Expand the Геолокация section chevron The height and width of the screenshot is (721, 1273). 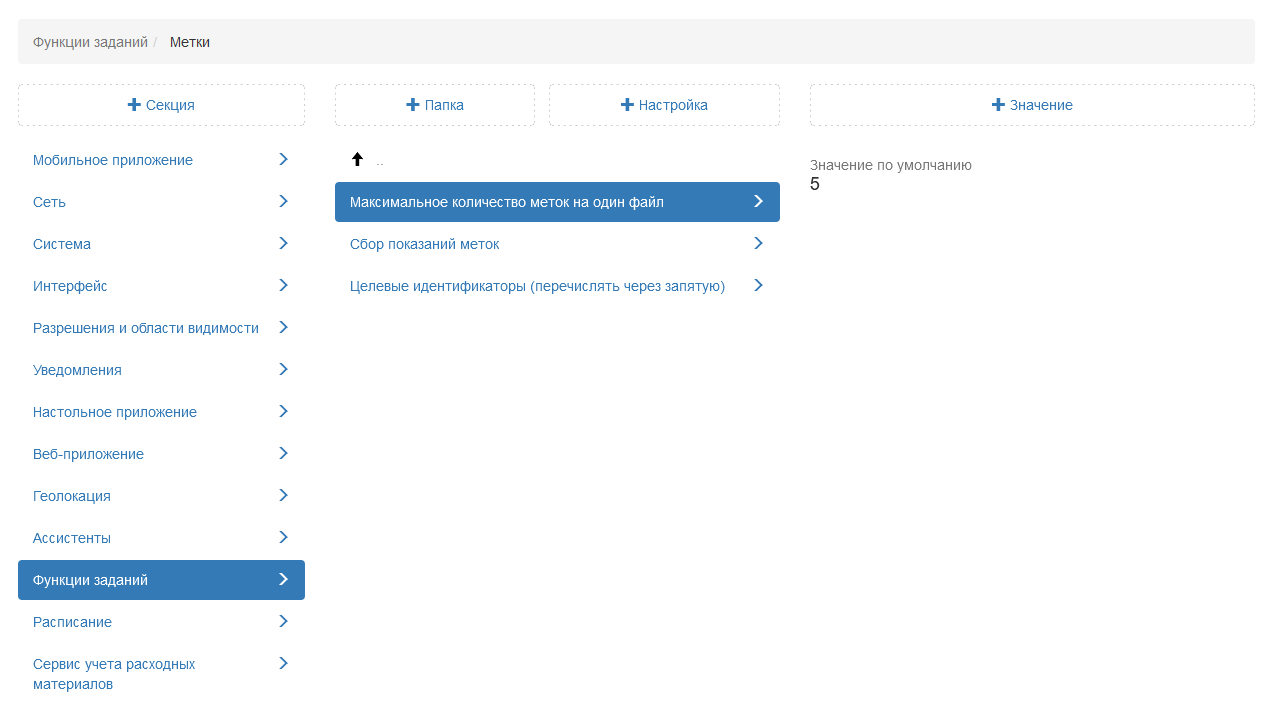point(284,495)
